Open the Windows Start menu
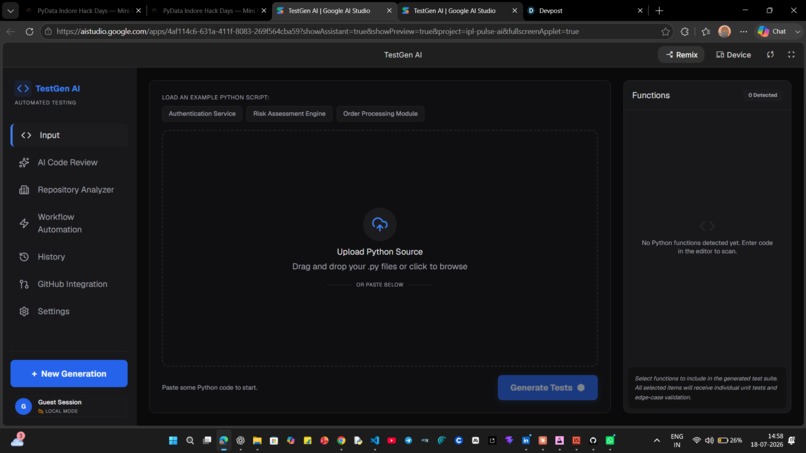The width and height of the screenshot is (806, 453). (173, 440)
